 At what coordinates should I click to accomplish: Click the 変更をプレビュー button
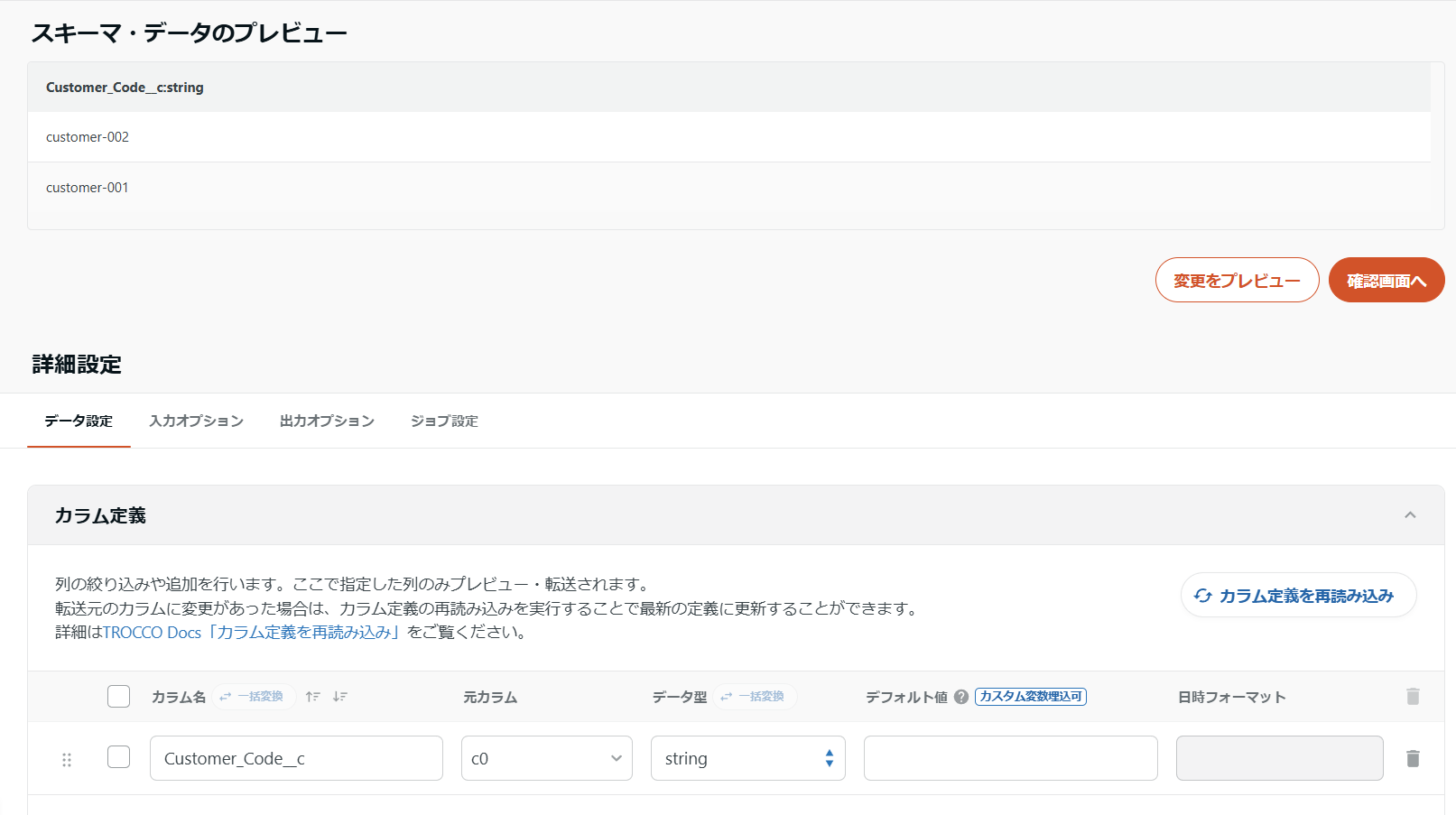(x=1237, y=280)
